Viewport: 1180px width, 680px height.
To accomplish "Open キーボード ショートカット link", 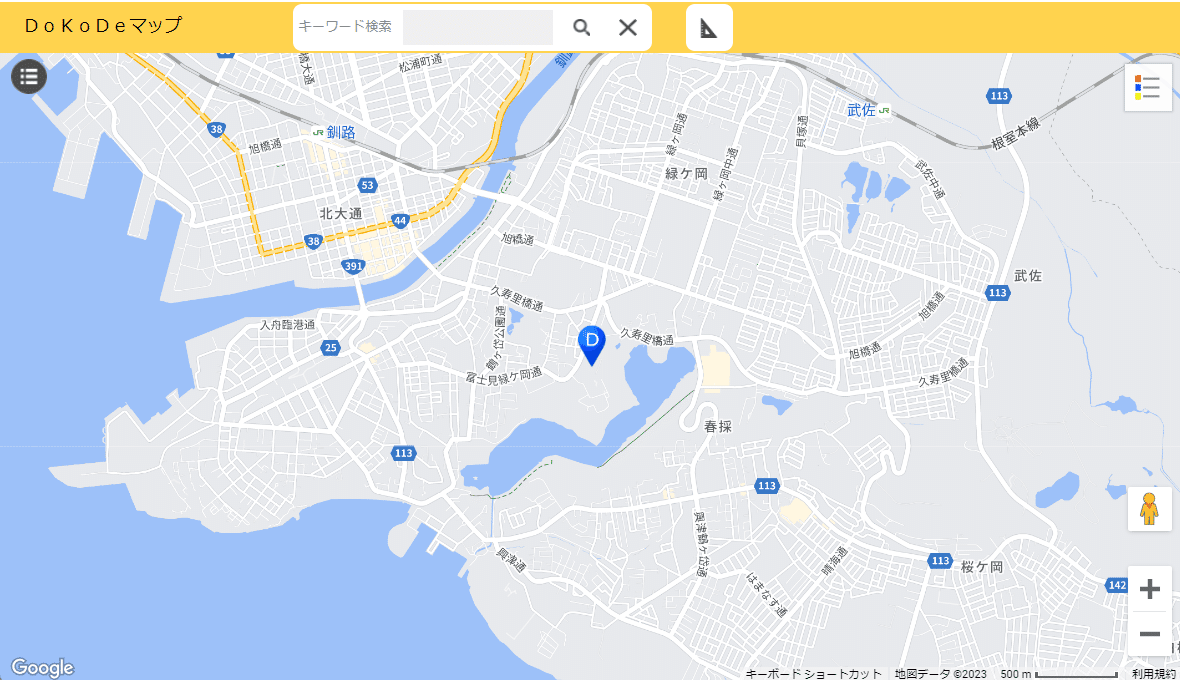I will 814,673.
